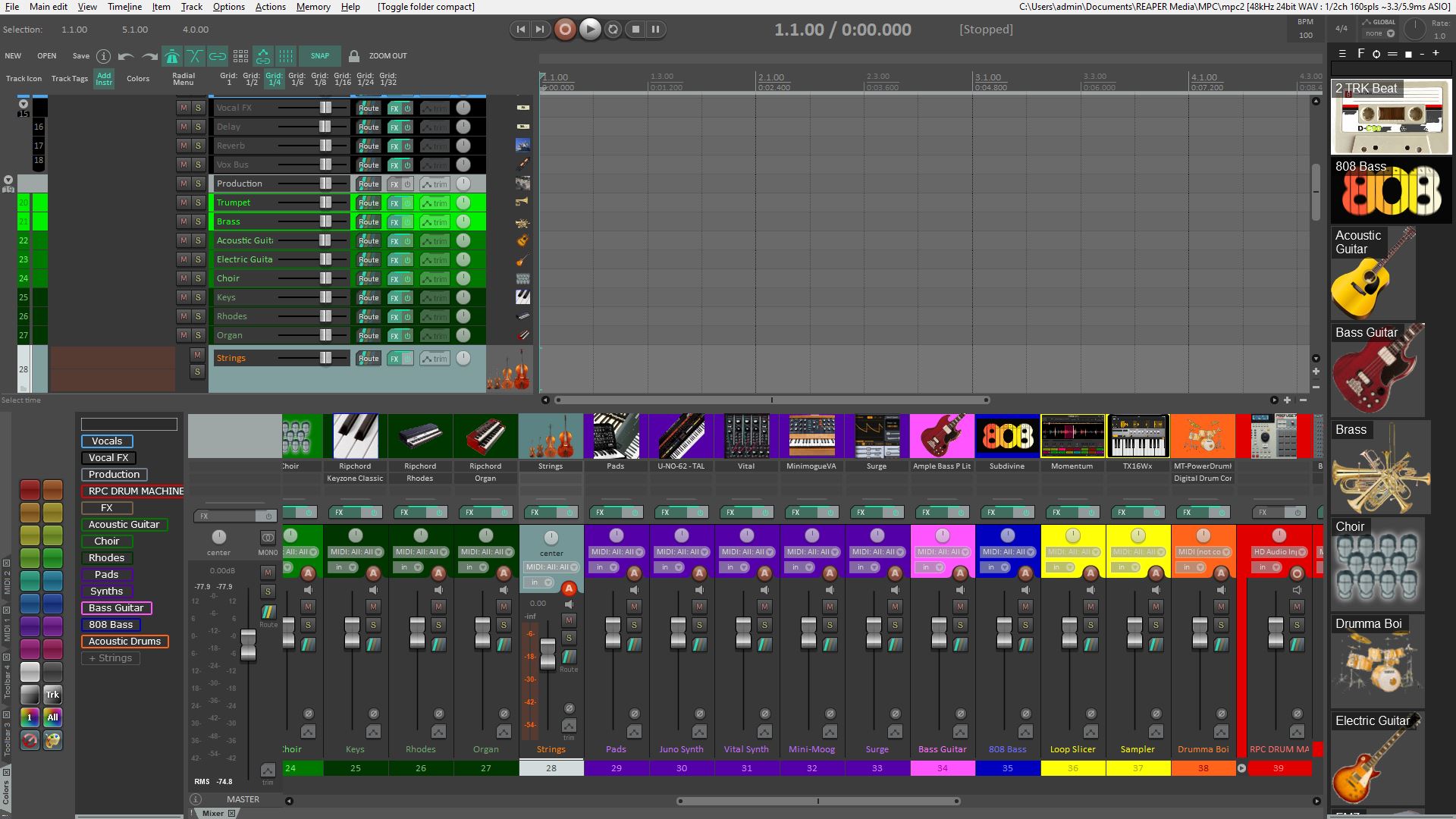Screen dimensions: 1456x819
Task: Toggle record arm on Strings mixer strip
Action: pyautogui.click(x=569, y=588)
